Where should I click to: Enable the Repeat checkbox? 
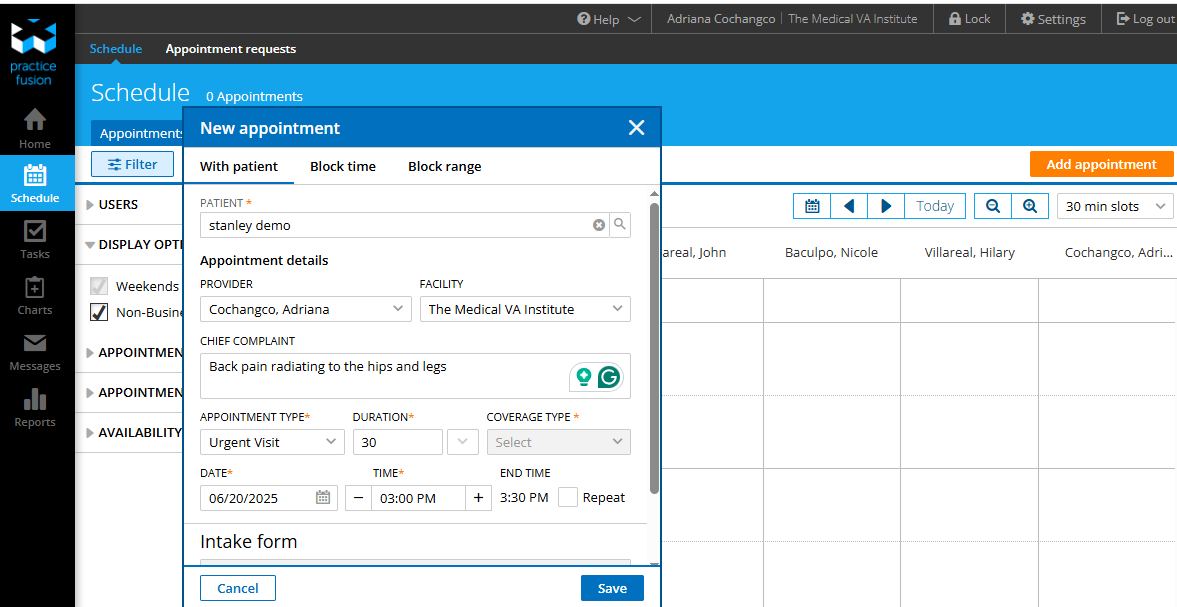[x=568, y=497]
